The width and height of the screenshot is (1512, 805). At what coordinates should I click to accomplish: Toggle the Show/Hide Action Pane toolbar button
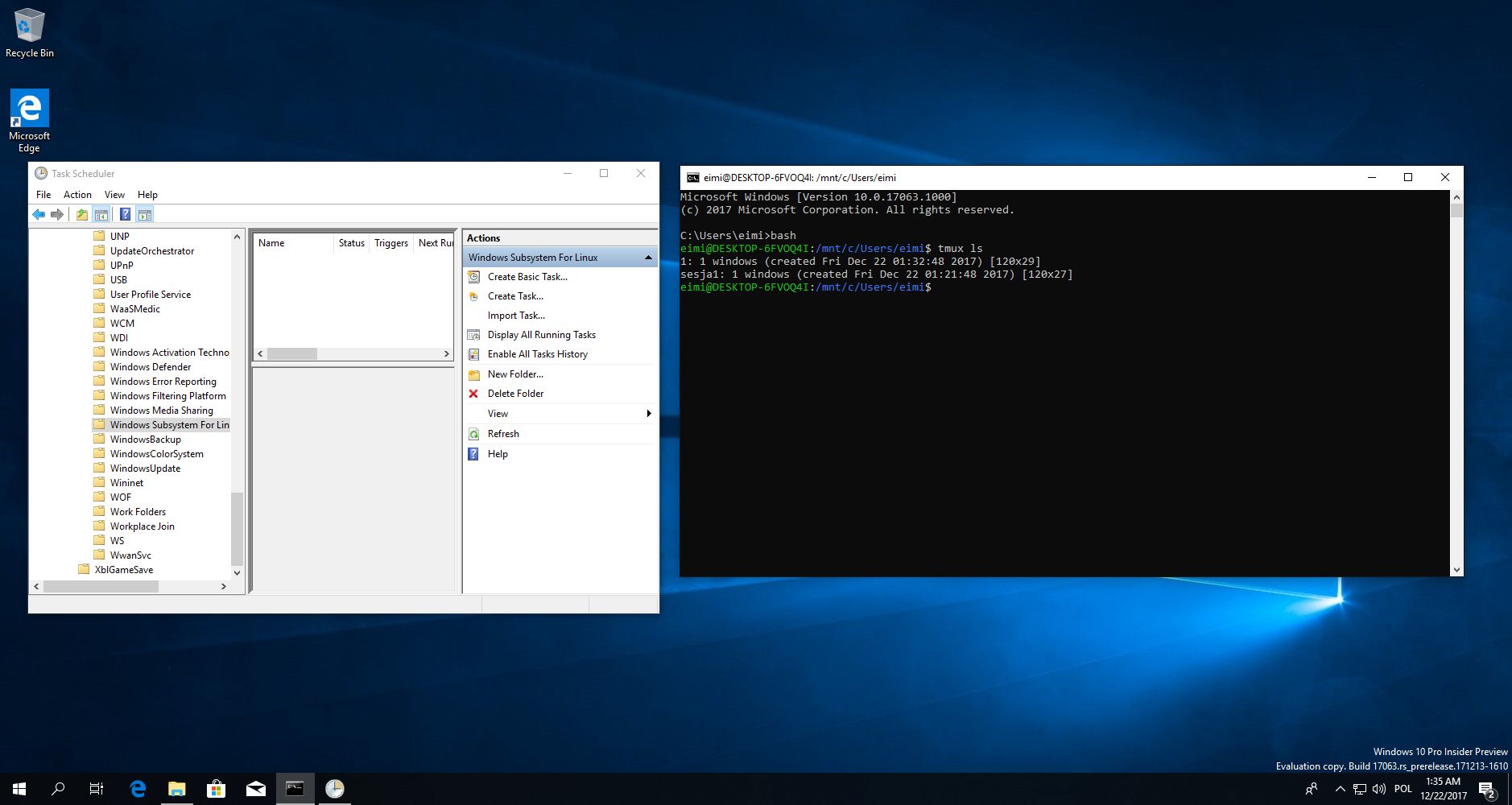tap(145, 214)
